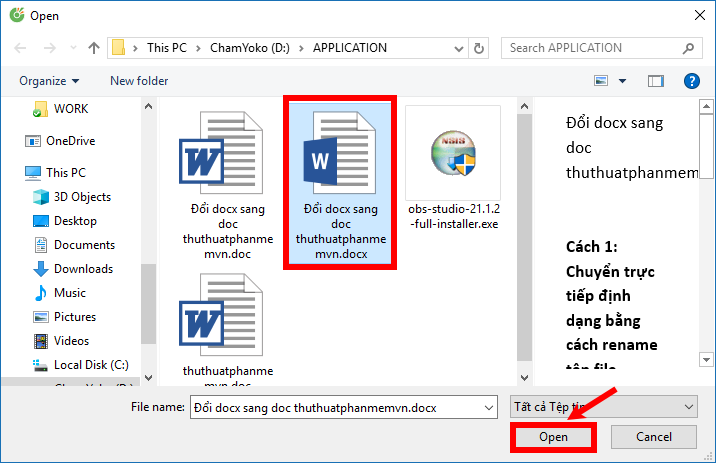
Task: Go up one folder level arrow
Action: tap(94, 48)
